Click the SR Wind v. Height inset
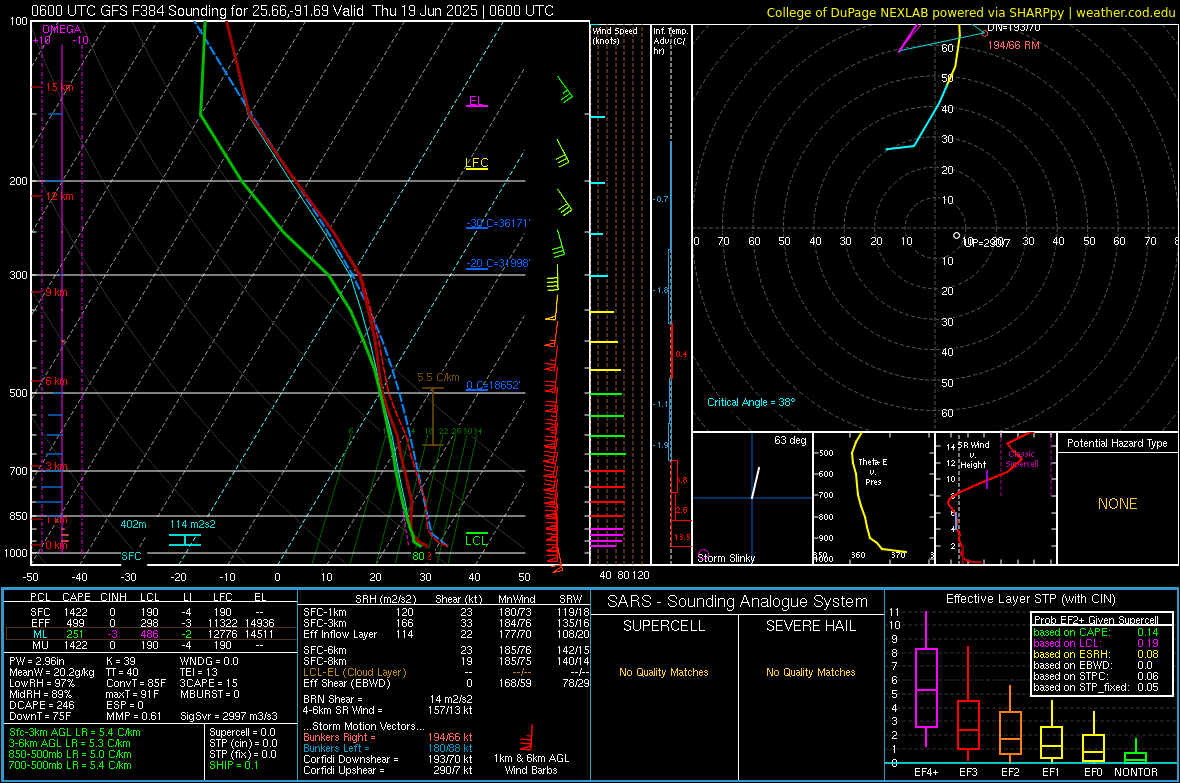This screenshot has height=783, width=1180. click(x=995, y=498)
